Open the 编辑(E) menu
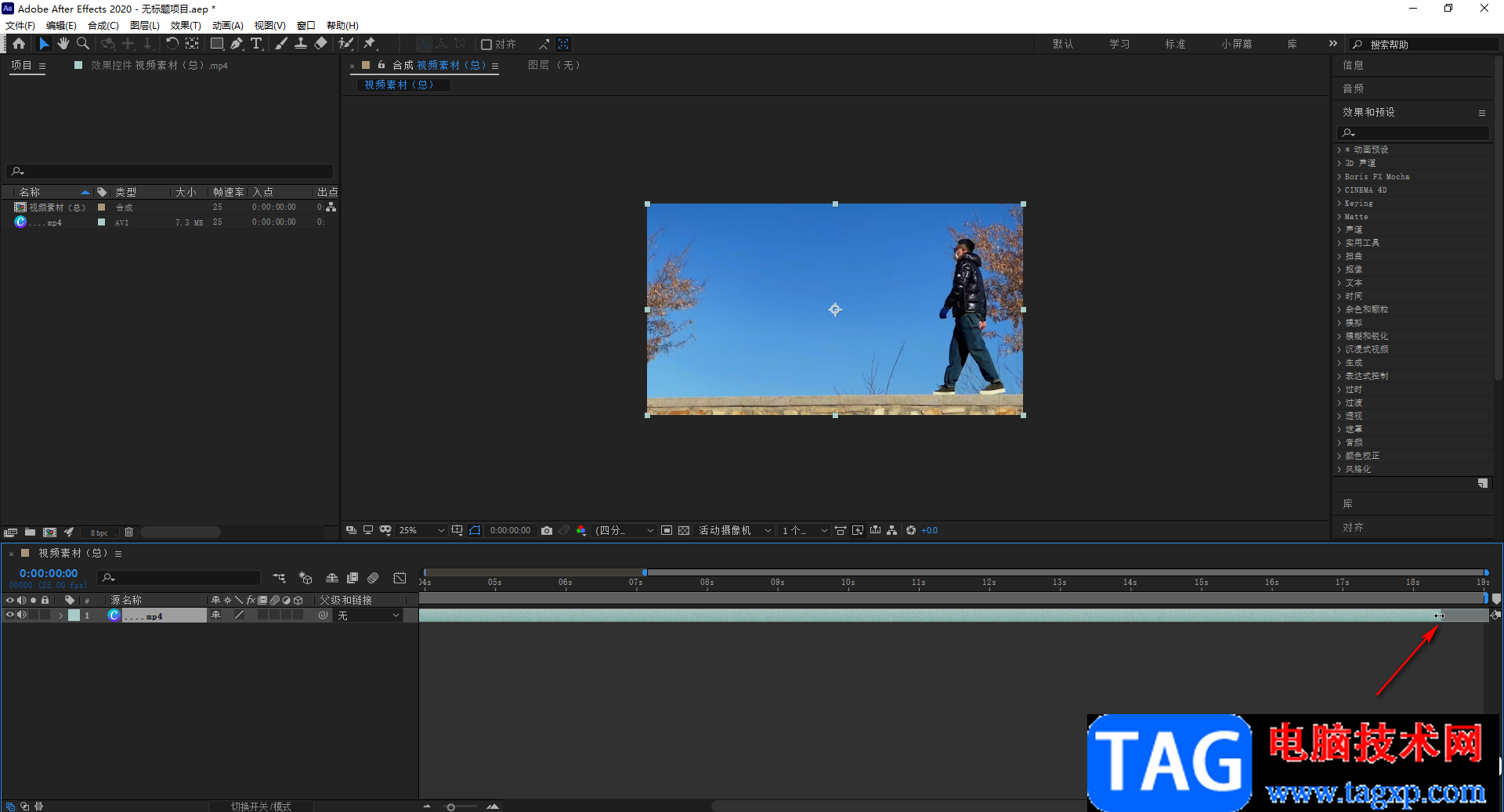 point(61,26)
